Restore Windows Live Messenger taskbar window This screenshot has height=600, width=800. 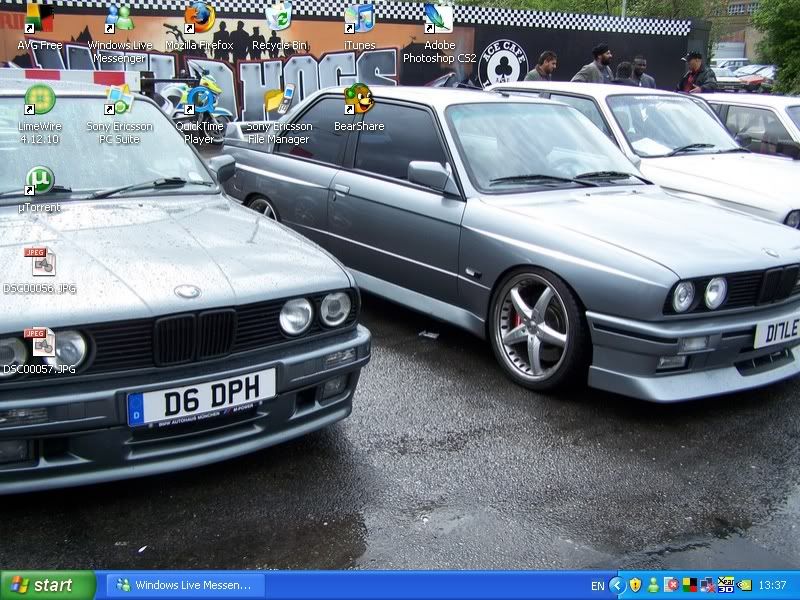[x=185, y=585]
